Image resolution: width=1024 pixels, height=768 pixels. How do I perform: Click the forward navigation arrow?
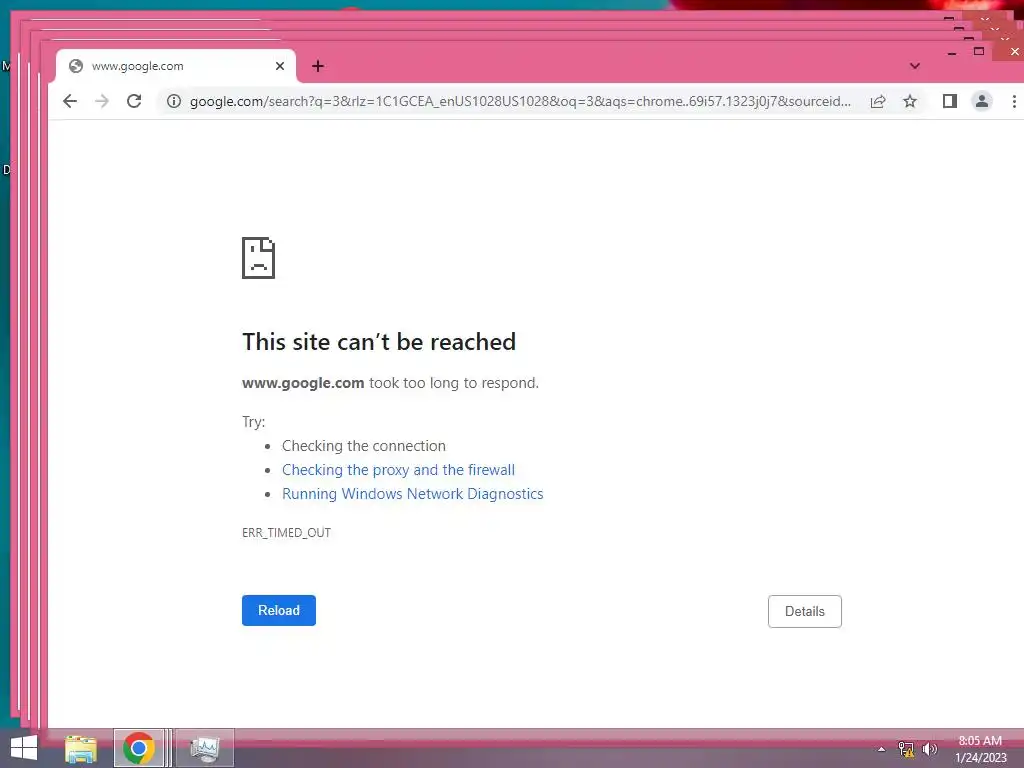point(102,101)
